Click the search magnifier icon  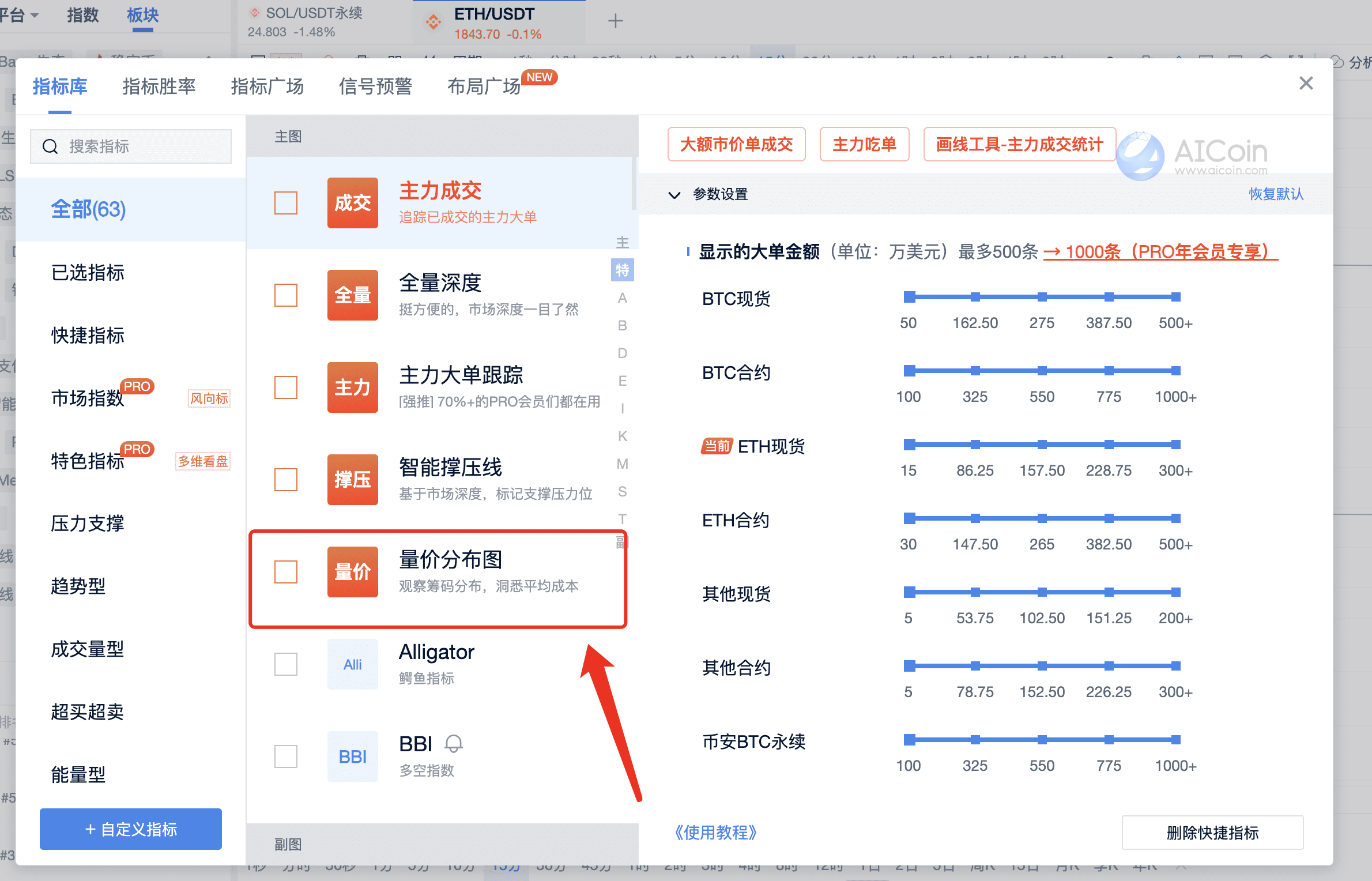tap(50, 146)
